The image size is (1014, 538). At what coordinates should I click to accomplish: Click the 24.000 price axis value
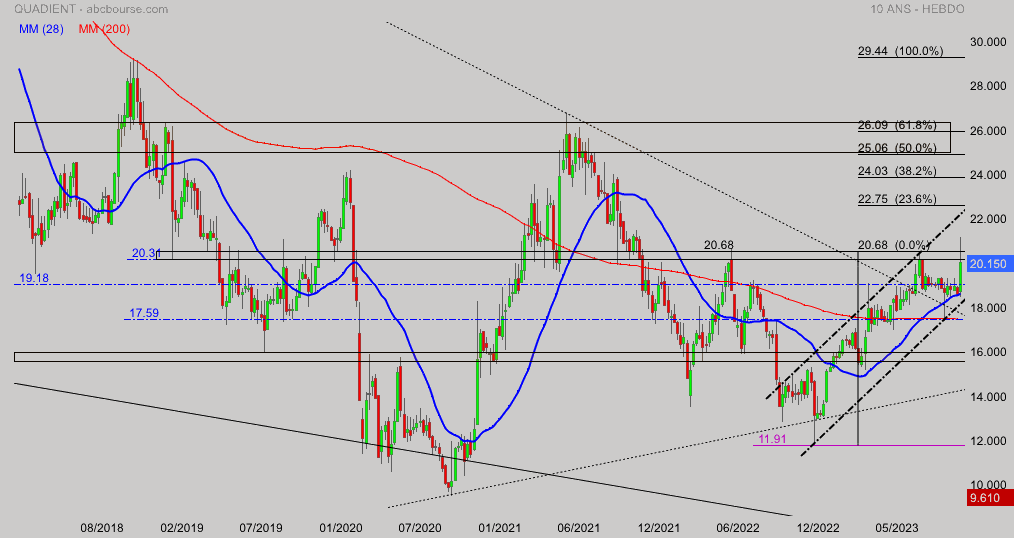click(x=988, y=175)
